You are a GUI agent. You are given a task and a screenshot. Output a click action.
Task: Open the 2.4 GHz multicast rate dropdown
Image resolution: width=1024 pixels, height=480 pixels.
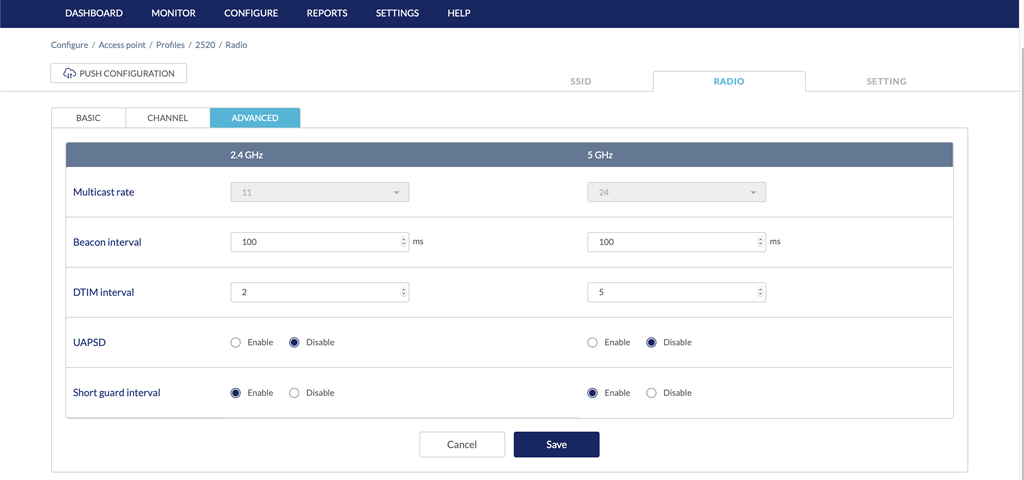click(x=319, y=192)
